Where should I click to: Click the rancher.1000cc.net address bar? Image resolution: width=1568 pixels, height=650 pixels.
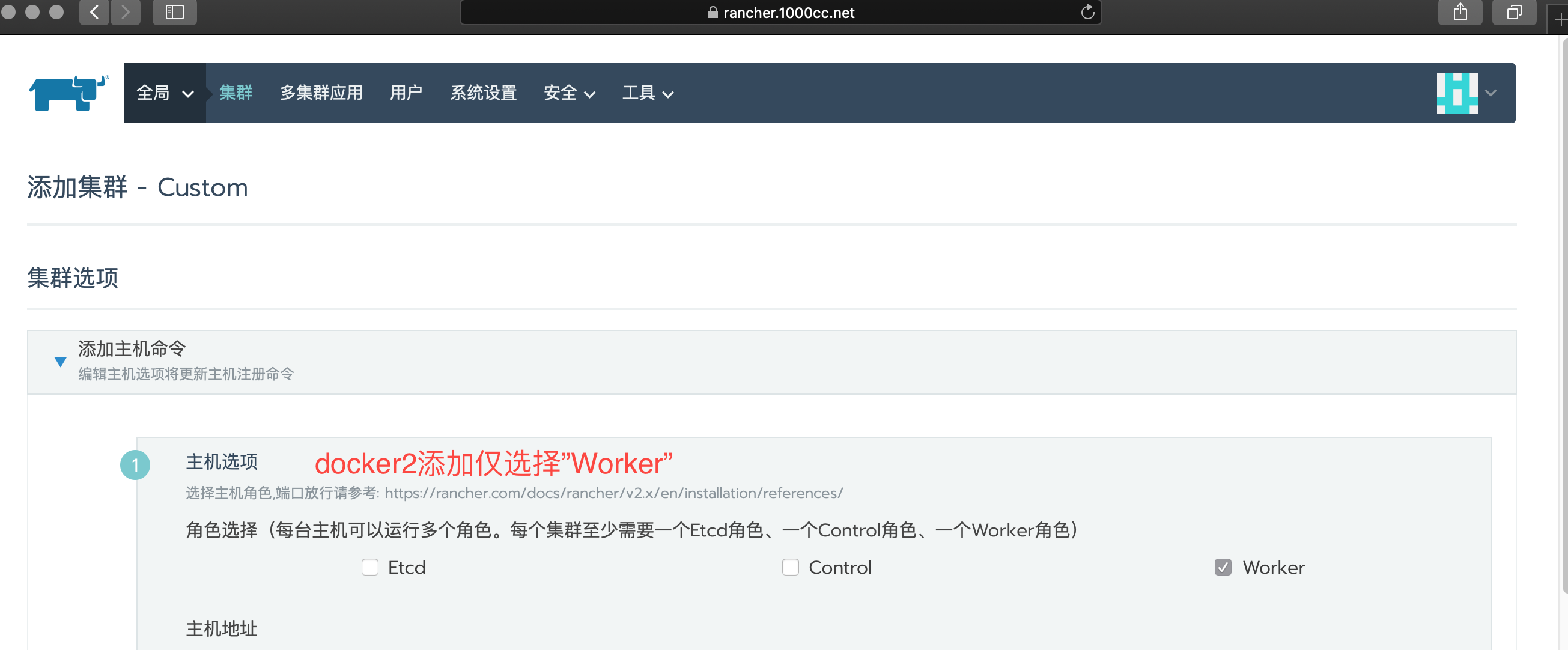780,12
